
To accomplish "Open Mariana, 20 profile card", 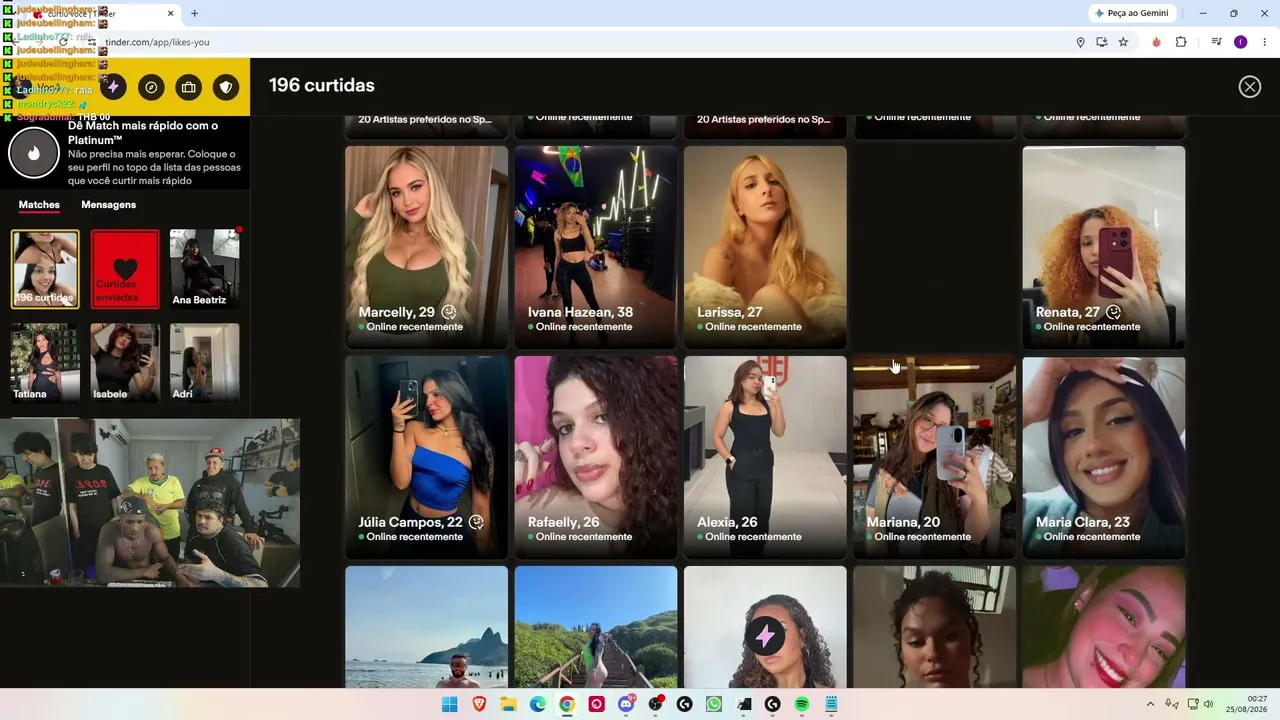I will click(934, 457).
